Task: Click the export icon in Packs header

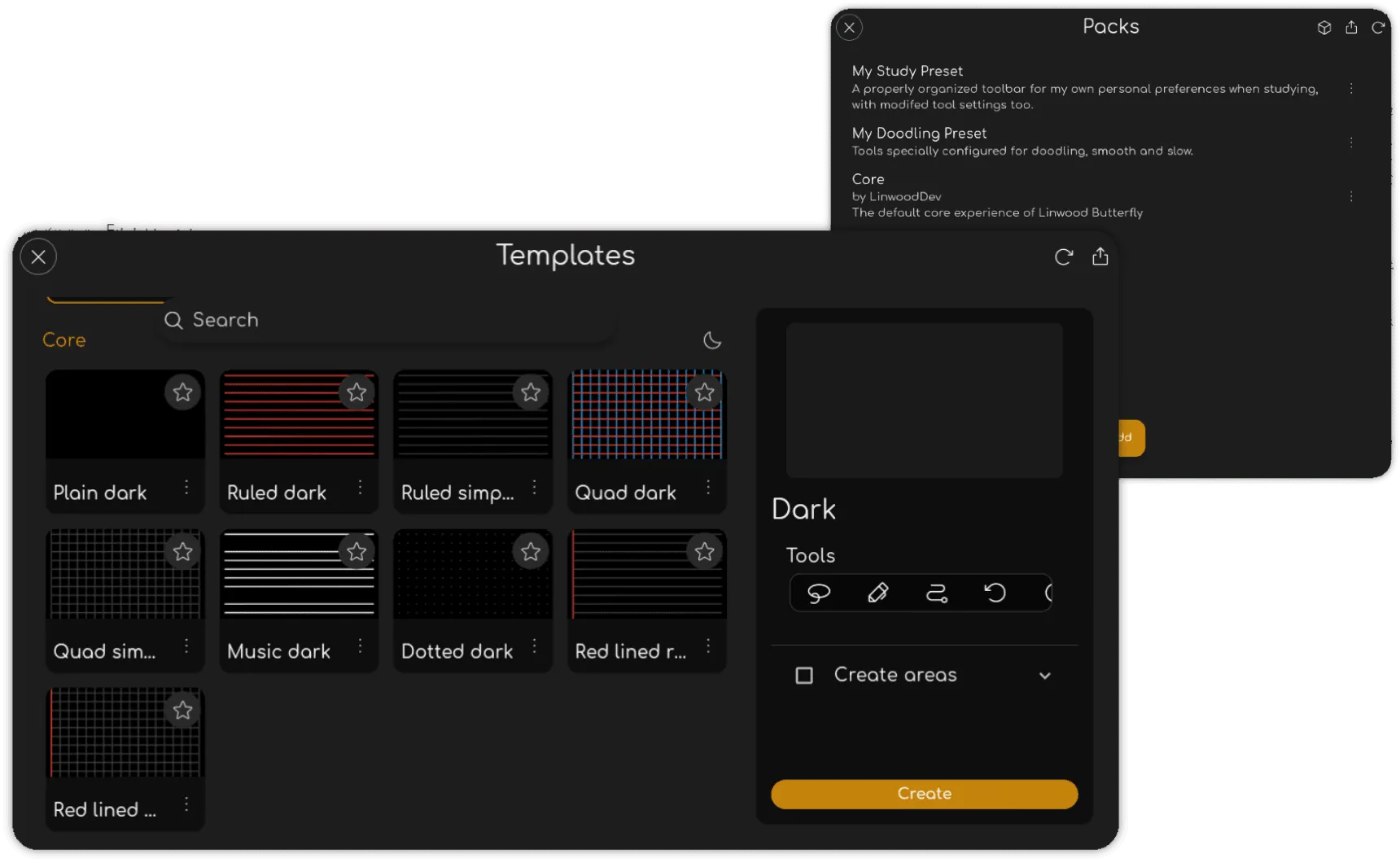Action: pyautogui.click(x=1351, y=28)
